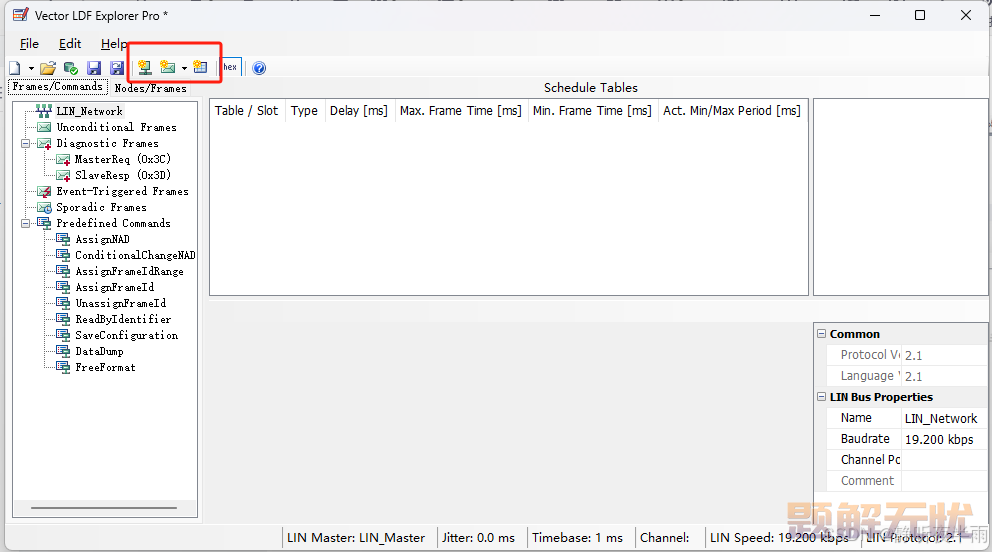This screenshot has height=552, width=992.
Task: Add a new frame with envelope icon
Action: click(168, 67)
